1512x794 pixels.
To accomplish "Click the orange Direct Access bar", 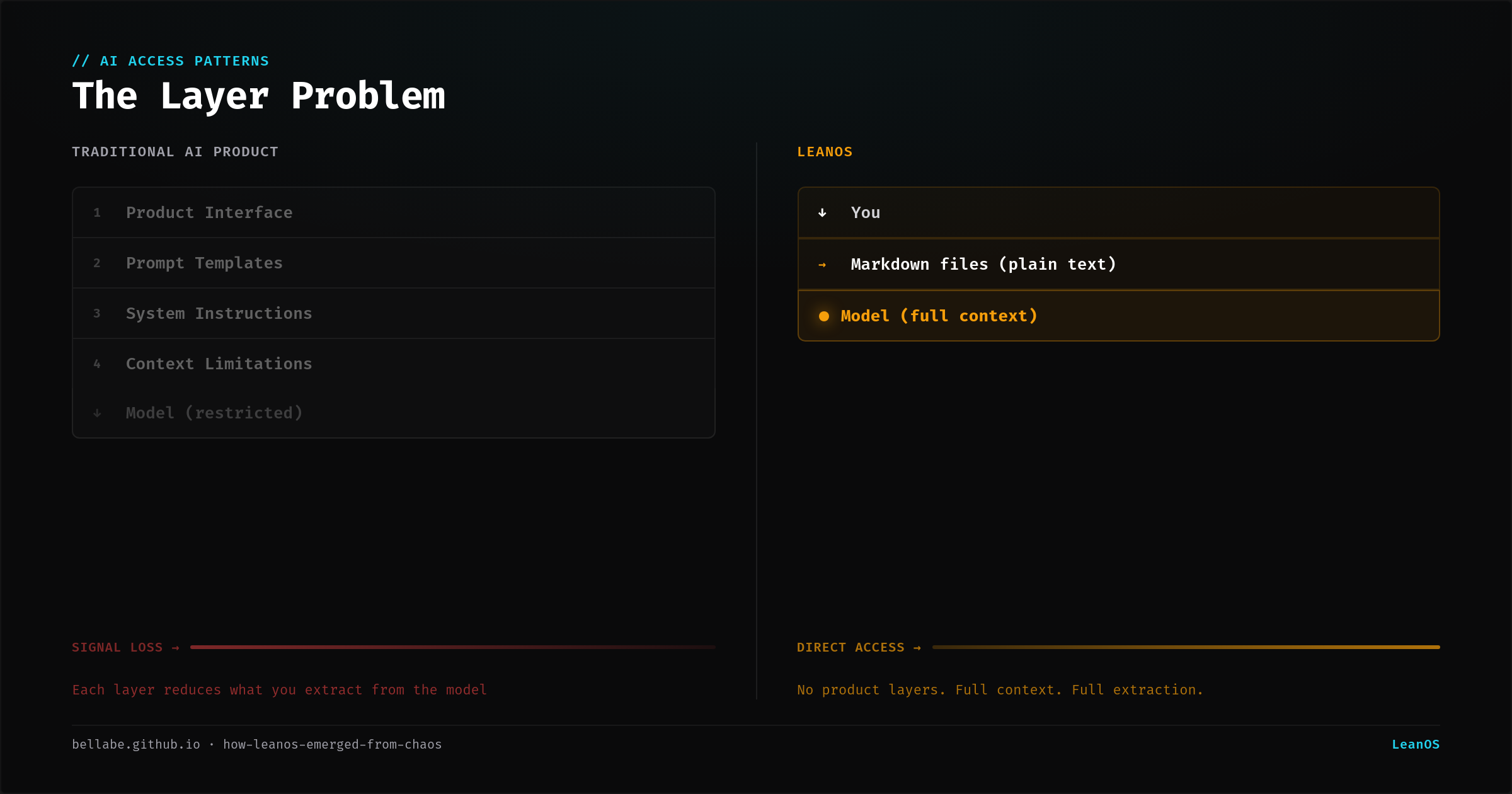I will (x=1186, y=647).
